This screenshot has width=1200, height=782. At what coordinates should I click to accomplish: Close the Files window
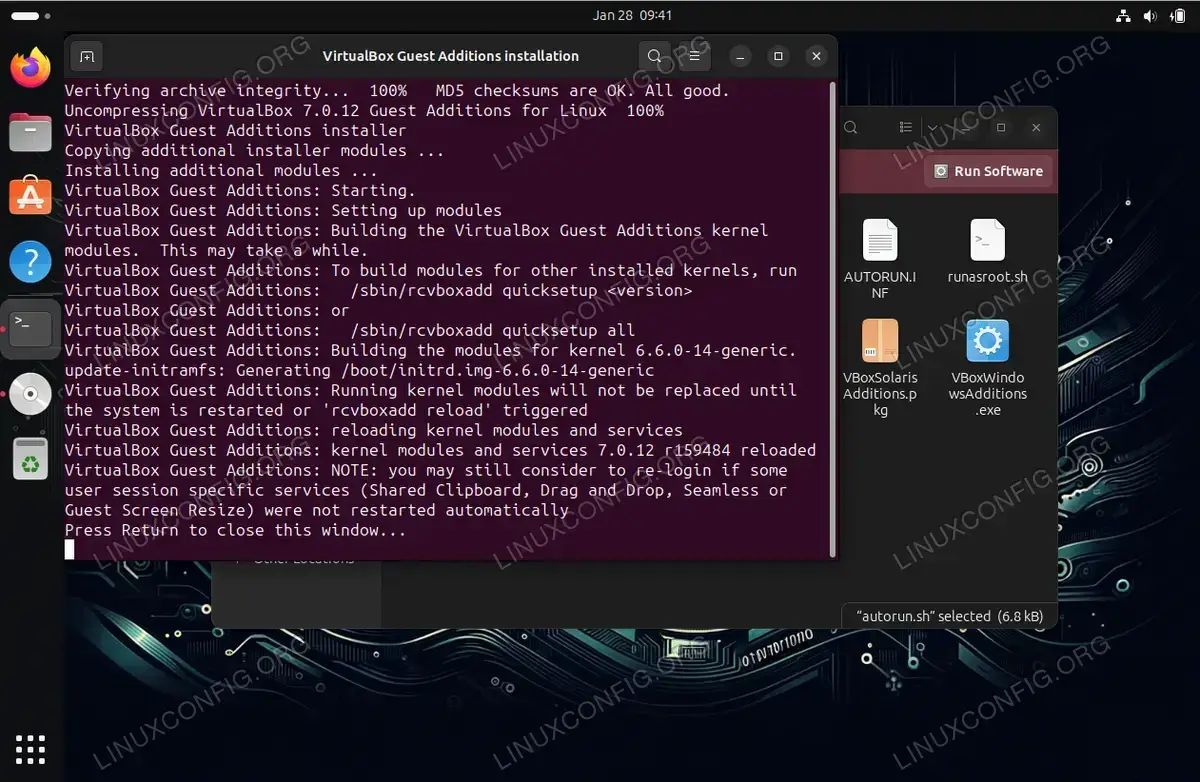point(1036,128)
